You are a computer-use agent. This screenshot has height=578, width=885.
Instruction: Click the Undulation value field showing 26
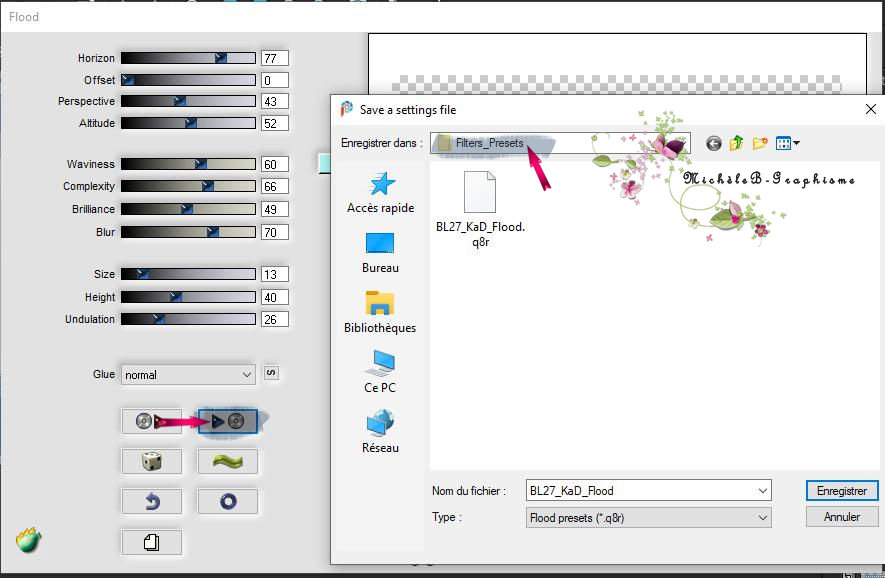(x=275, y=319)
